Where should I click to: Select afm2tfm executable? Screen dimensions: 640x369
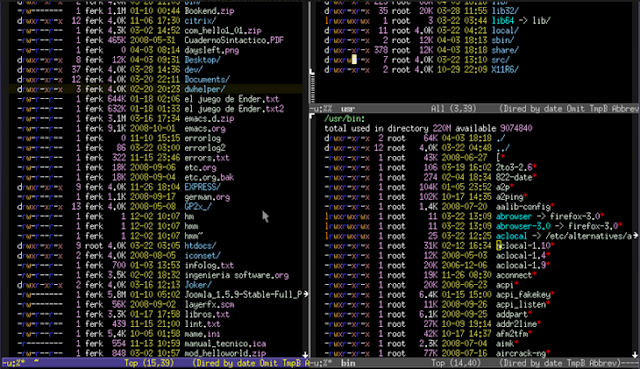pyautogui.click(x=511, y=334)
